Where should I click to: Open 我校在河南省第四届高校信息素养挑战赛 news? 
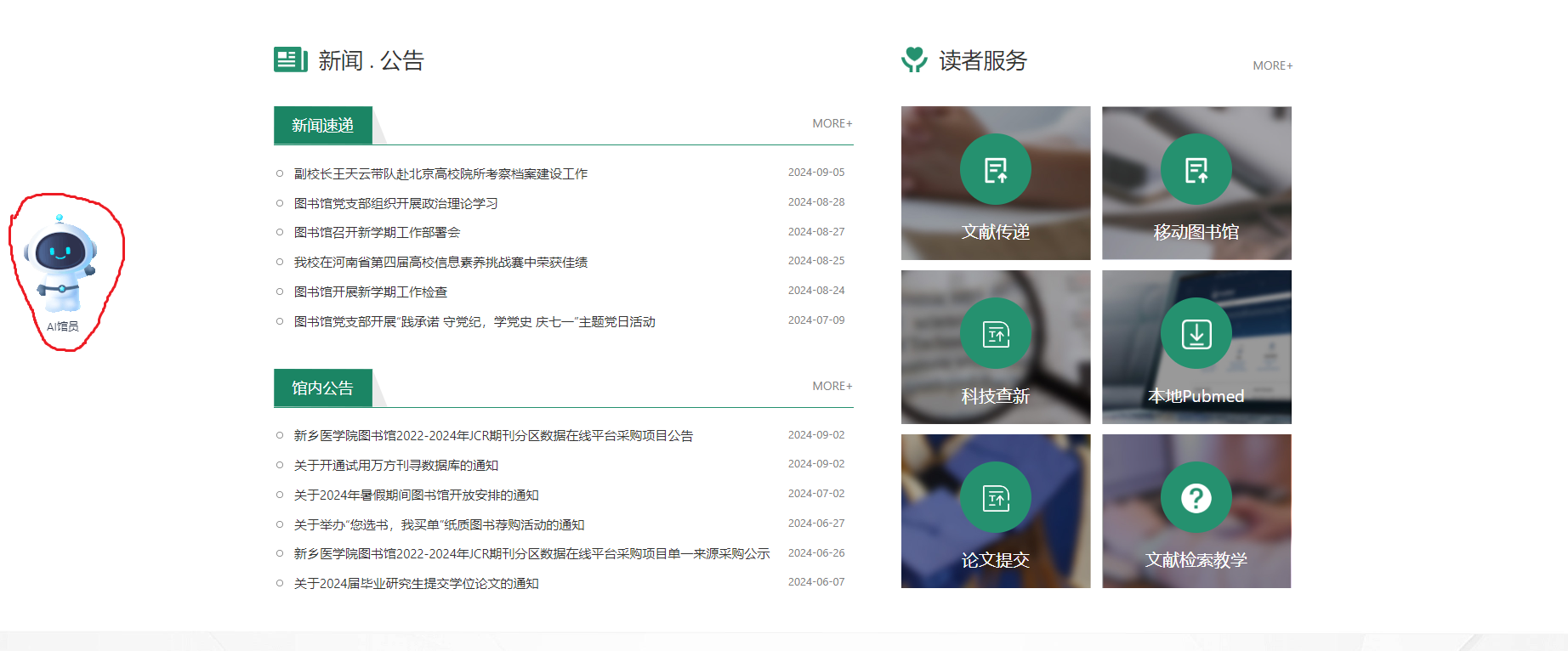[440, 263]
